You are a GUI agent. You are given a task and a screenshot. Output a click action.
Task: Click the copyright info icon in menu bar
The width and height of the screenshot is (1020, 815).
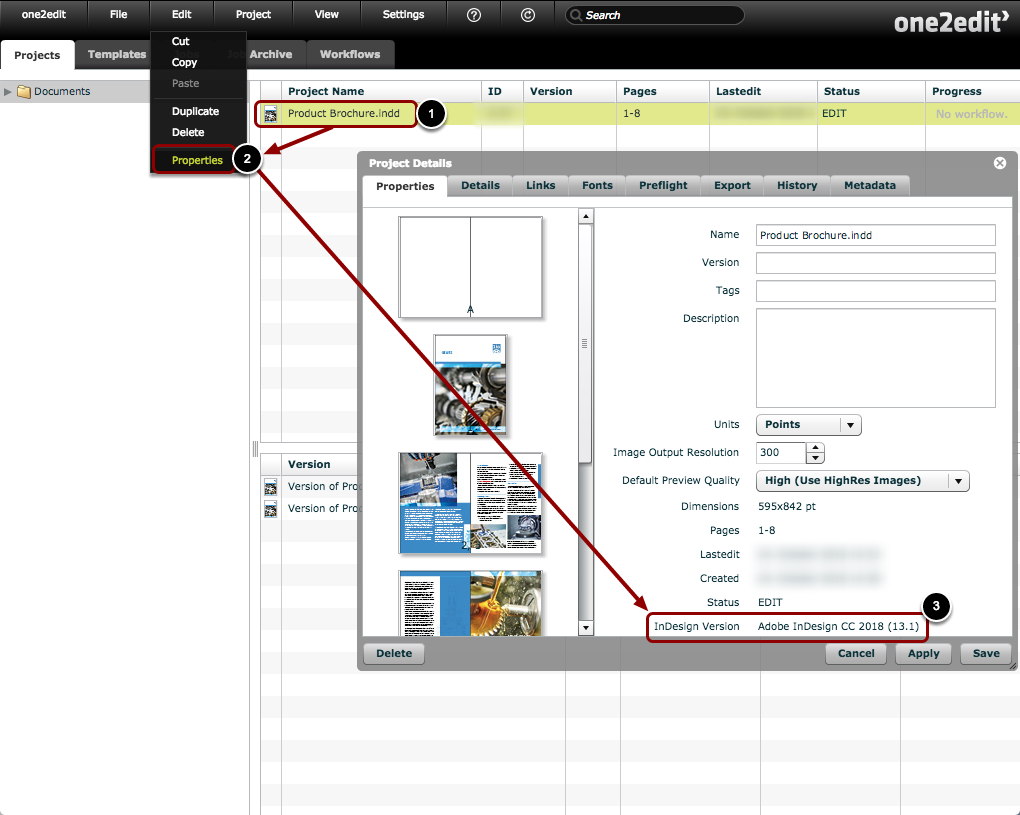pos(528,15)
